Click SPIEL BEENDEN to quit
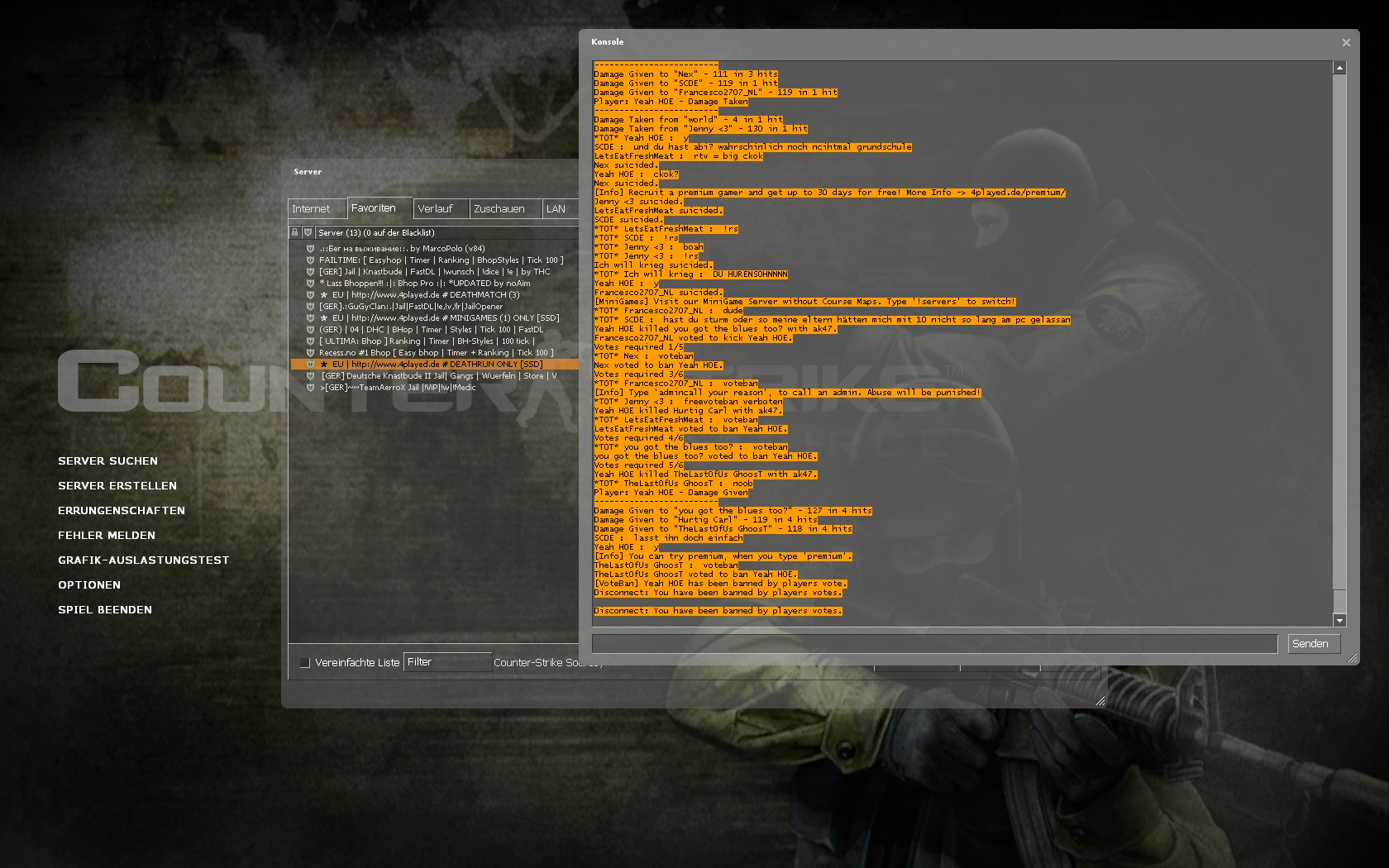 (x=105, y=610)
